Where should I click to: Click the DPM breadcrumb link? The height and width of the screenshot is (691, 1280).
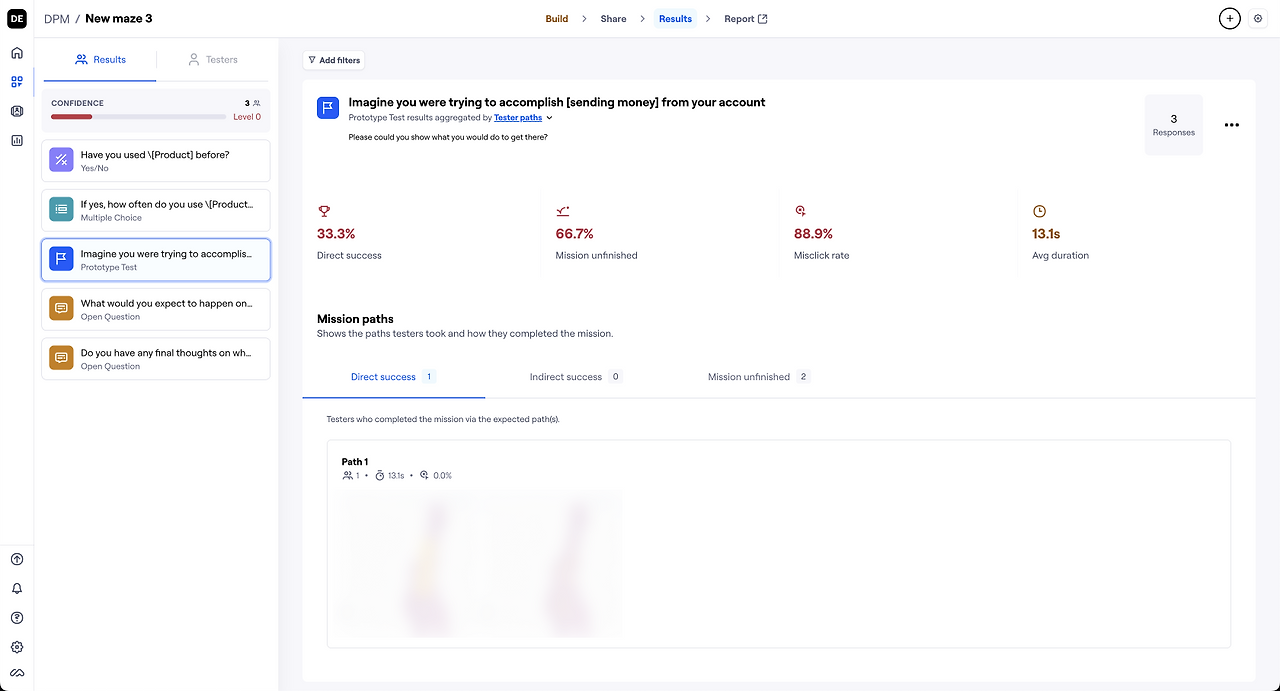coord(56,19)
